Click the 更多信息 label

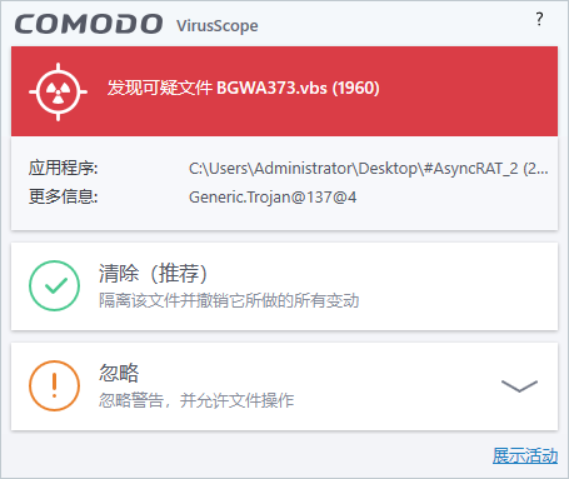pos(63,197)
